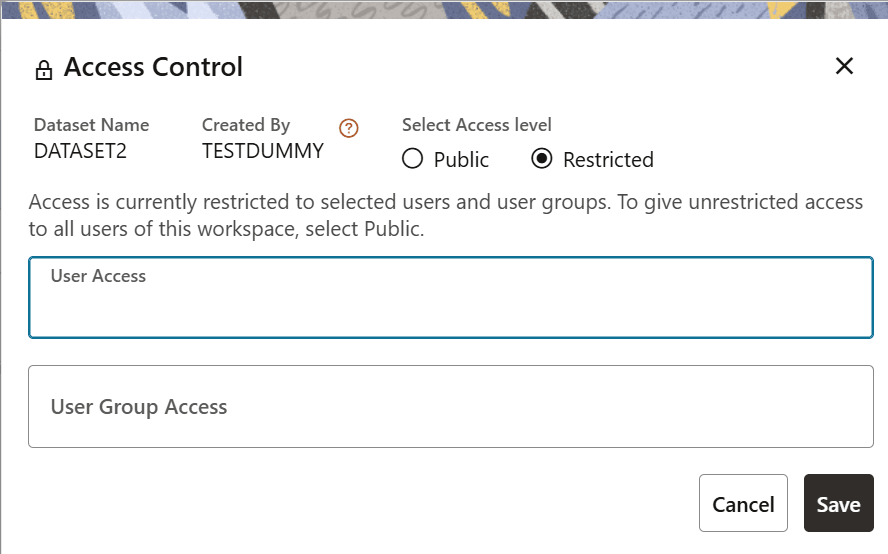The height and width of the screenshot is (554, 888).
Task: Click the DATASET2 dataset name value
Action: (x=80, y=152)
